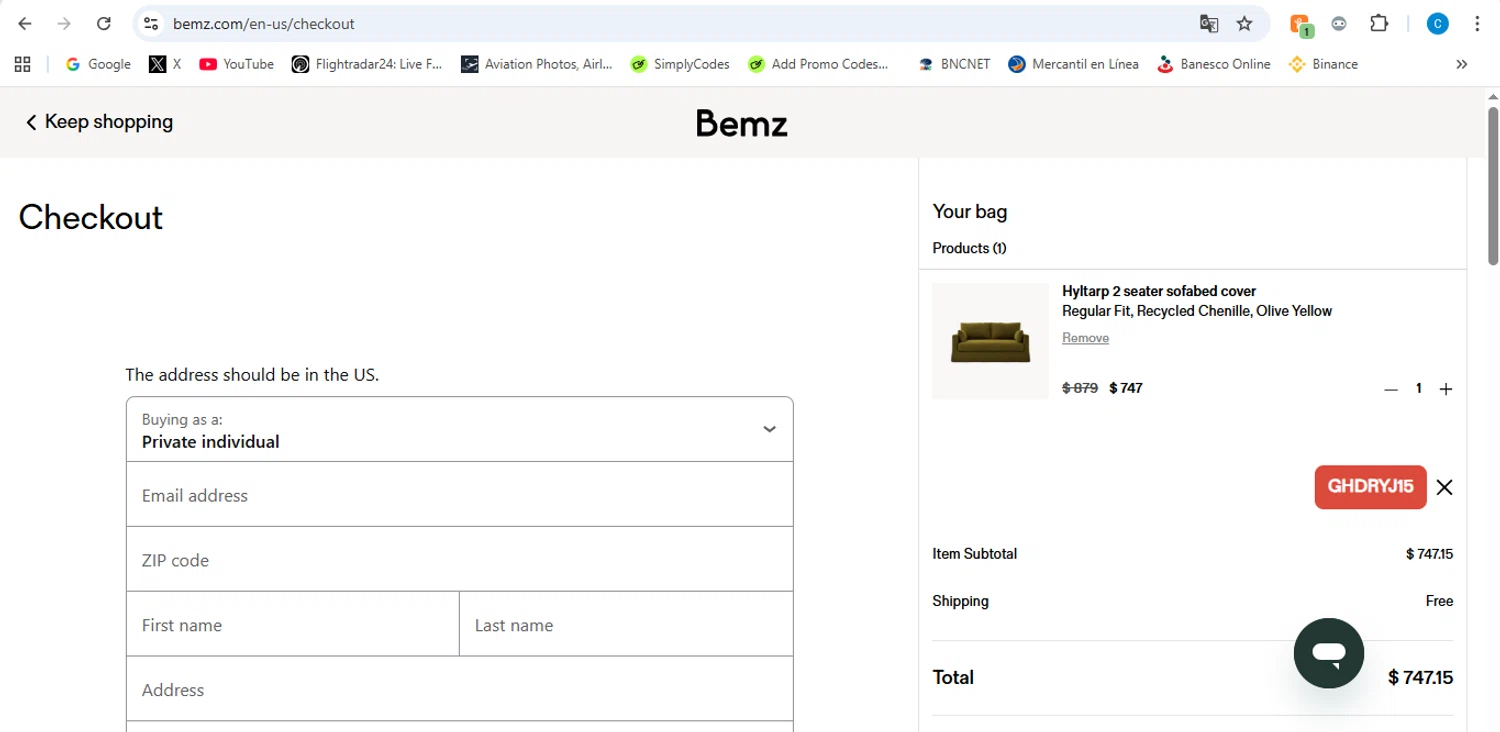Open the apps grid in bookmarks bar
Screen dimensions: 1500x732
[23, 64]
